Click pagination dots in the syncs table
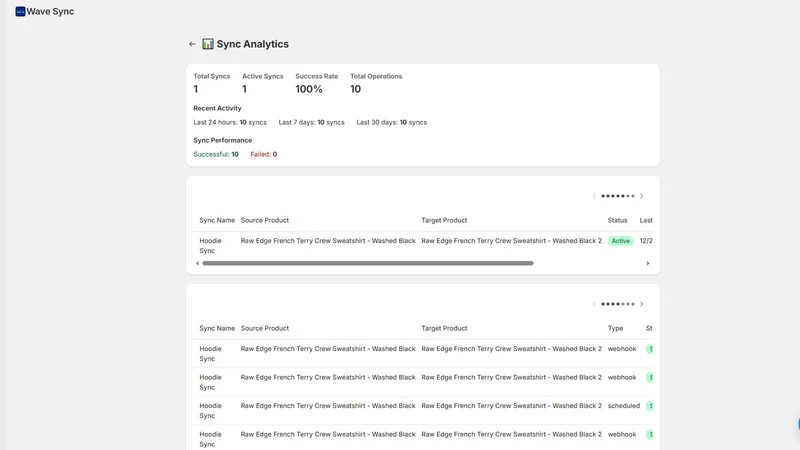800x450 pixels. click(x=618, y=196)
